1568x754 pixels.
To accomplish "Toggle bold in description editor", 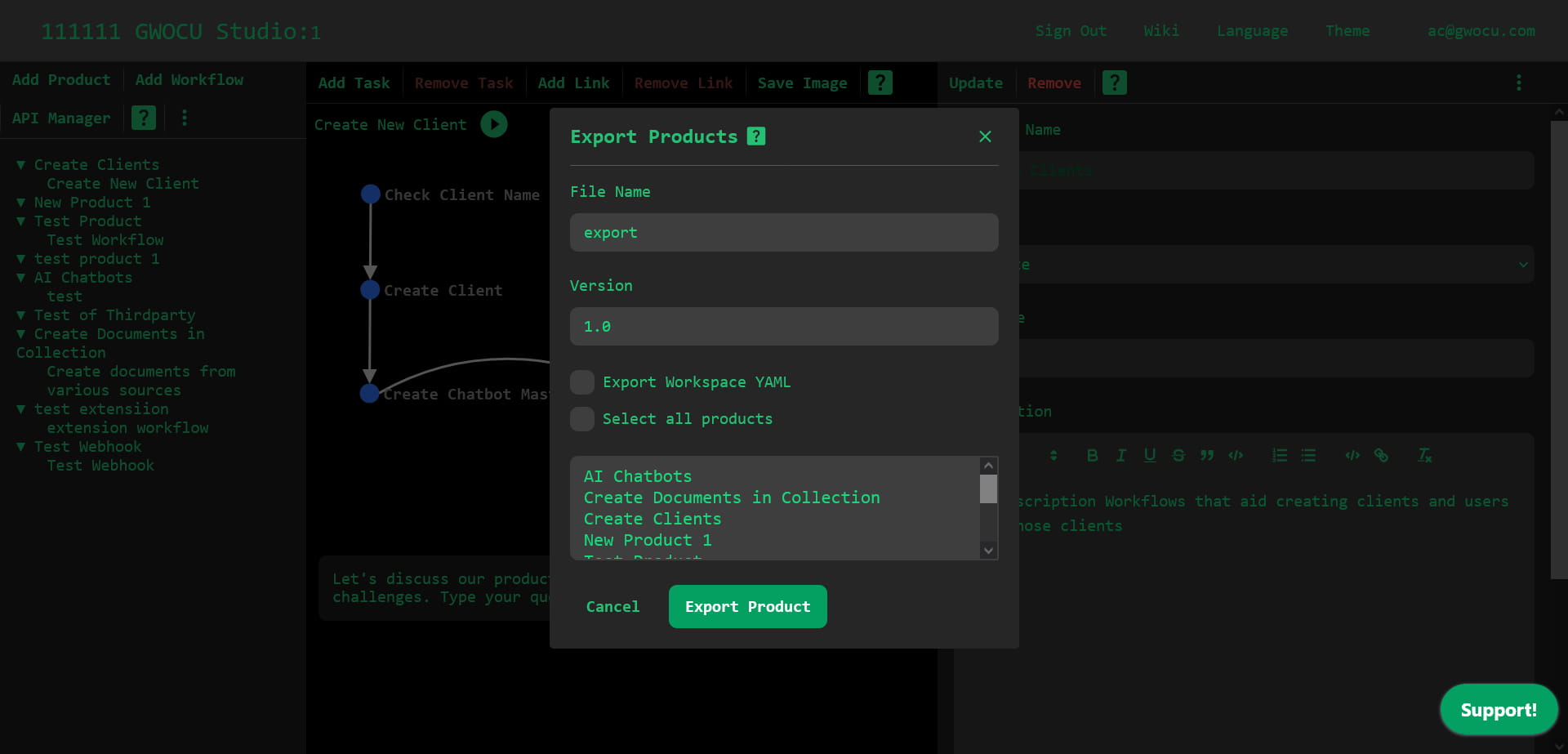I will pos(1092,456).
